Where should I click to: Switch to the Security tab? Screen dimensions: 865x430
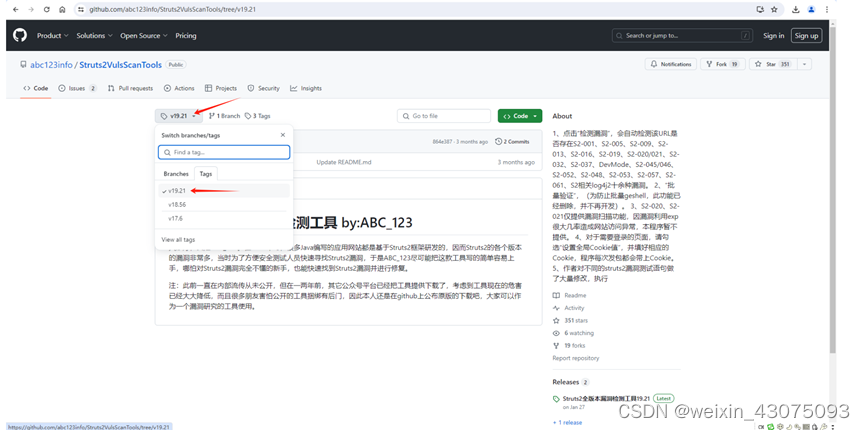[x=264, y=88]
